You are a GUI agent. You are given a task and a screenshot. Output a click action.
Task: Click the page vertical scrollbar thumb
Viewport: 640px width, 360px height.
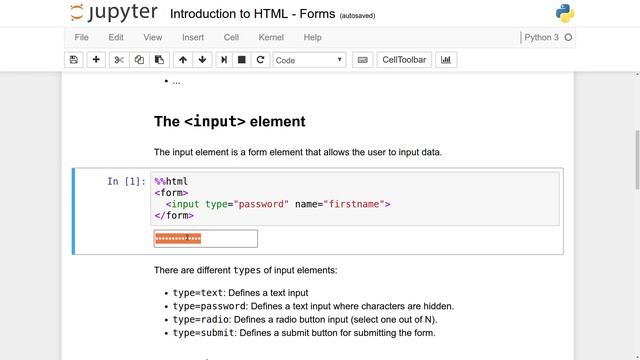[x=637, y=159]
